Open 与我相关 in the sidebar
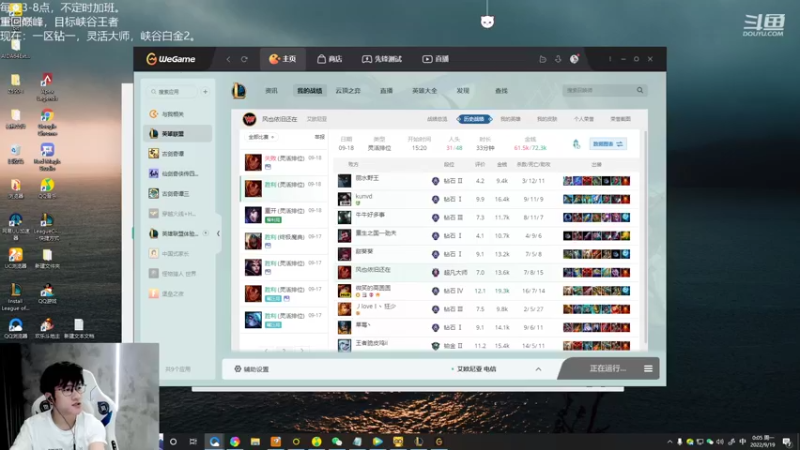This screenshot has width=800, height=450. [178, 114]
